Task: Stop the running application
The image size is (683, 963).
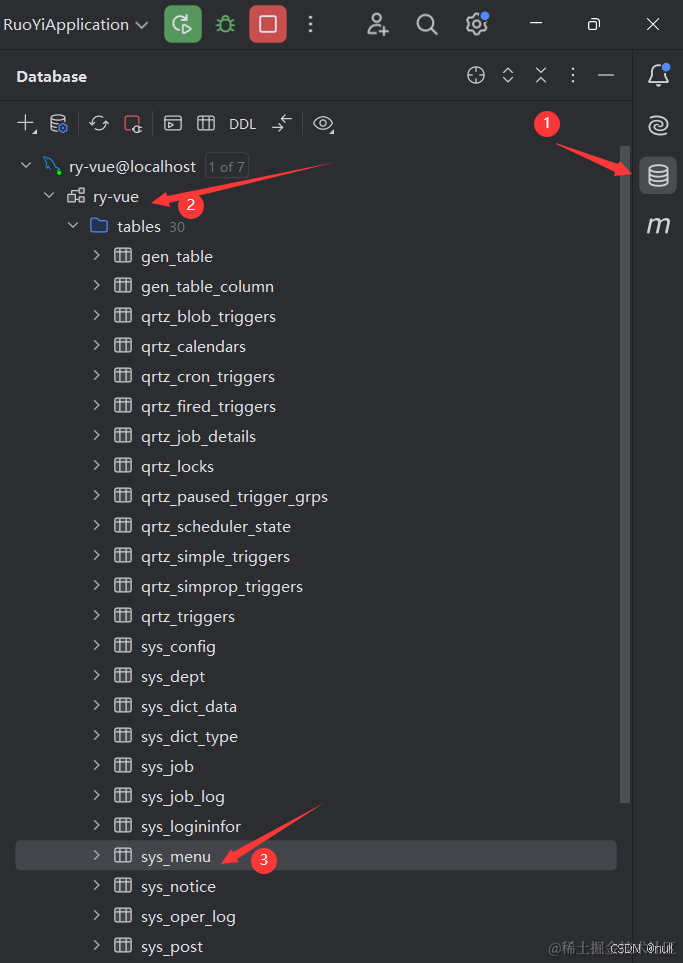Action: point(267,24)
